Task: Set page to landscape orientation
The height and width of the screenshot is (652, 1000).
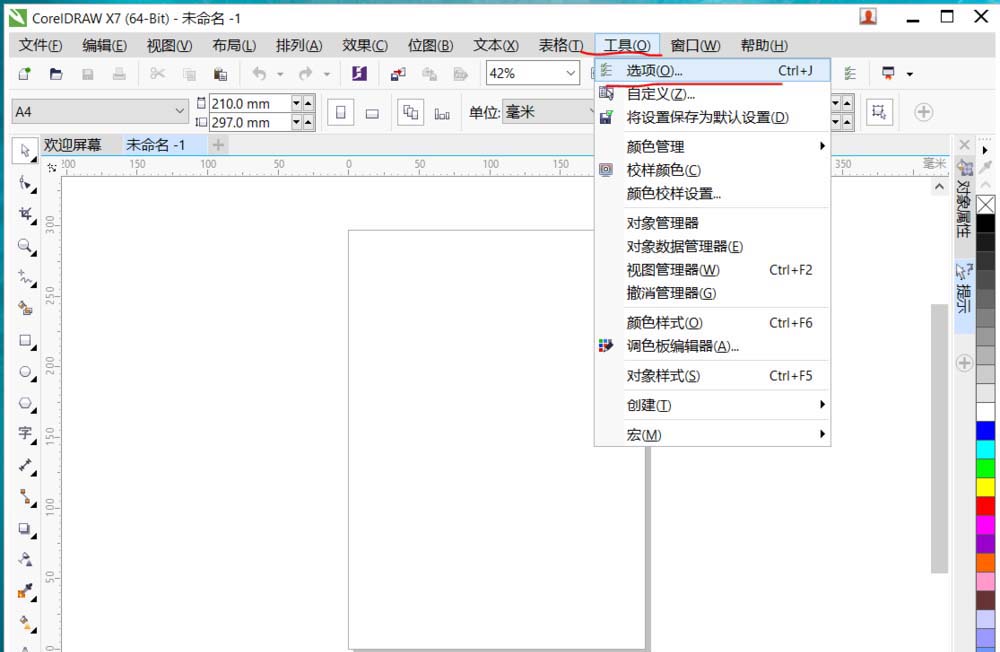Action: (x=372, y=113)
